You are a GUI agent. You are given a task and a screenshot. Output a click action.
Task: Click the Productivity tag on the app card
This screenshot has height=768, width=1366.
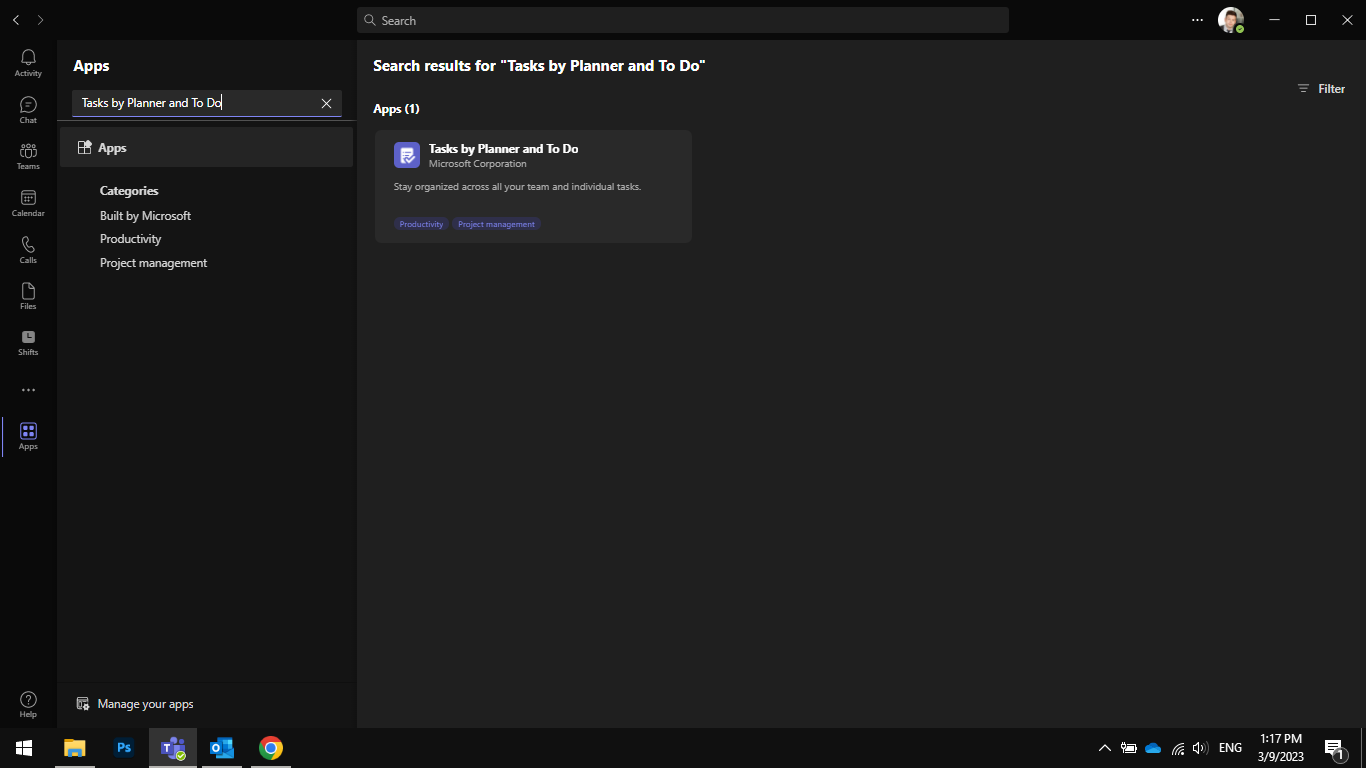(421, 224)
